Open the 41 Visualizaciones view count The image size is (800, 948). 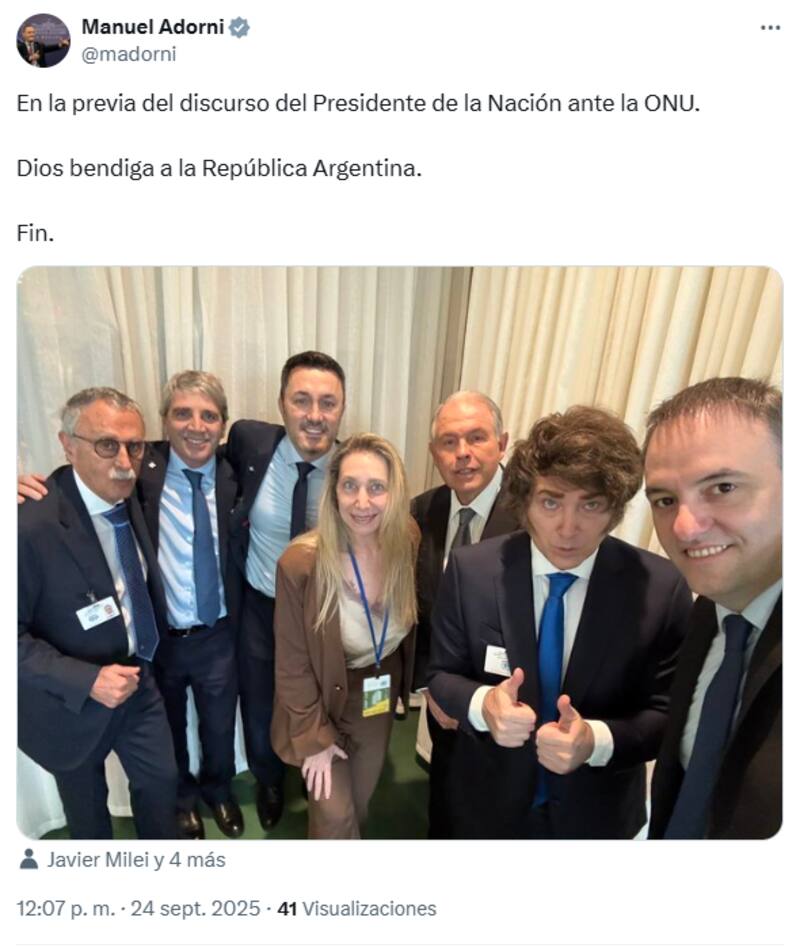[357, 909]
